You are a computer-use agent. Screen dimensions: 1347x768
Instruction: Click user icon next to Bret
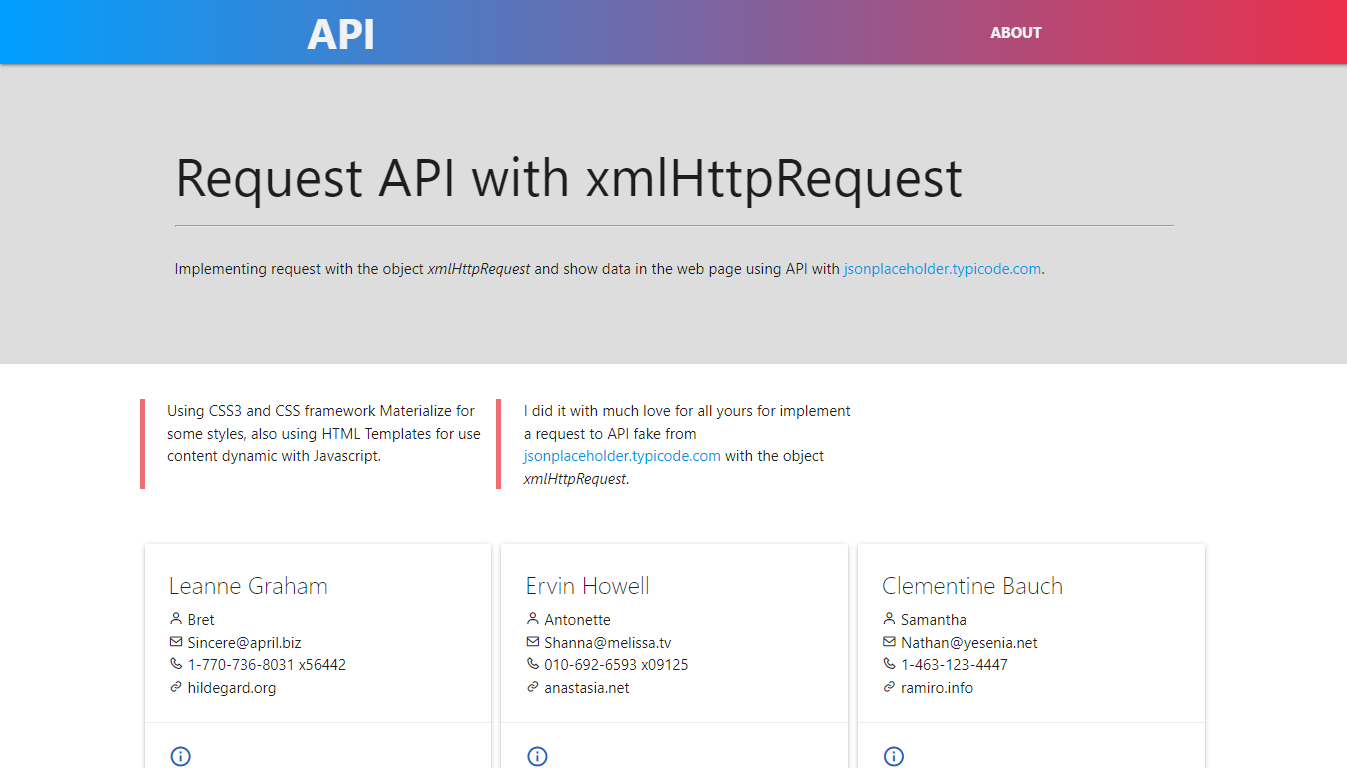(x=176, y=619)
